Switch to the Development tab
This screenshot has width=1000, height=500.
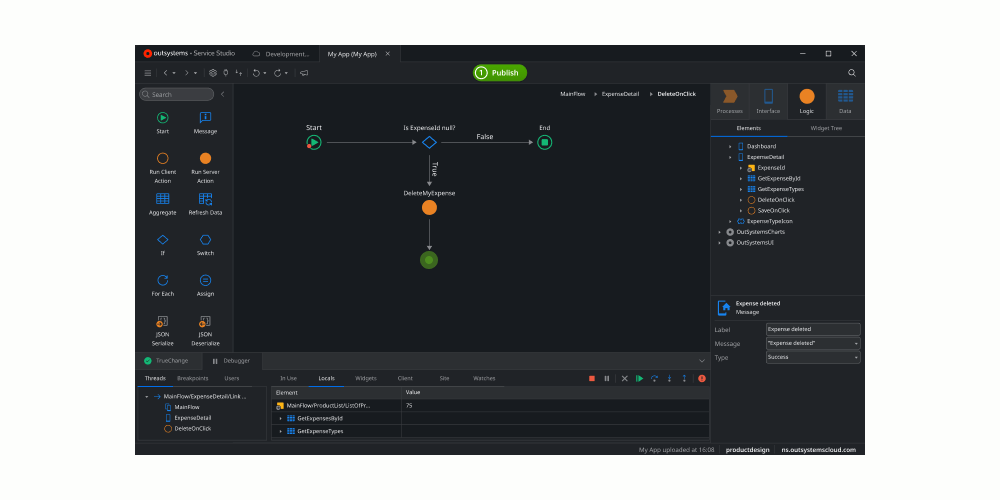click(282, 54)
